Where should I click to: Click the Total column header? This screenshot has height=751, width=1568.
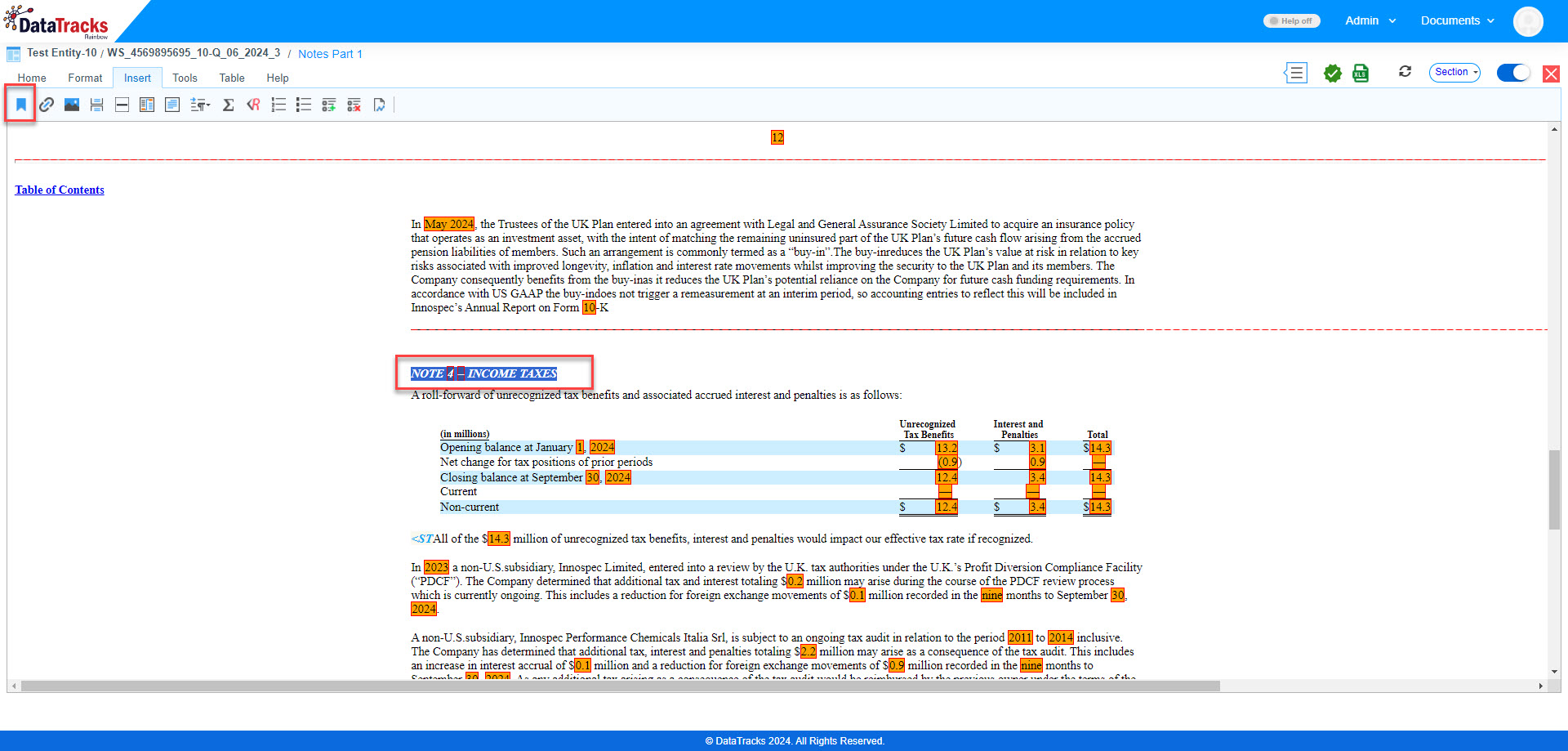coord(1098,435)
